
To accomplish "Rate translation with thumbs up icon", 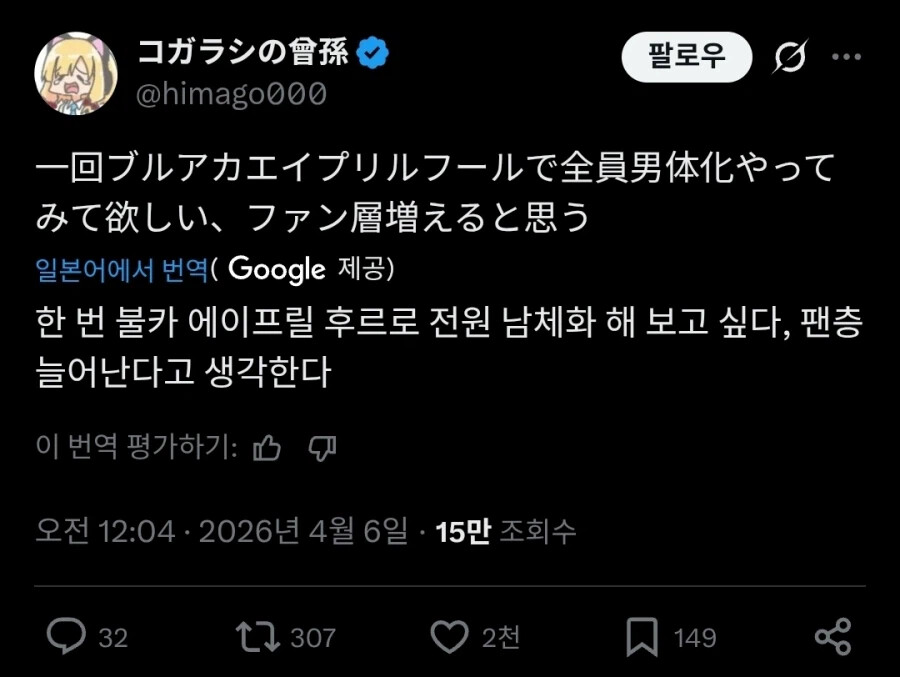I will click(267, 447).
